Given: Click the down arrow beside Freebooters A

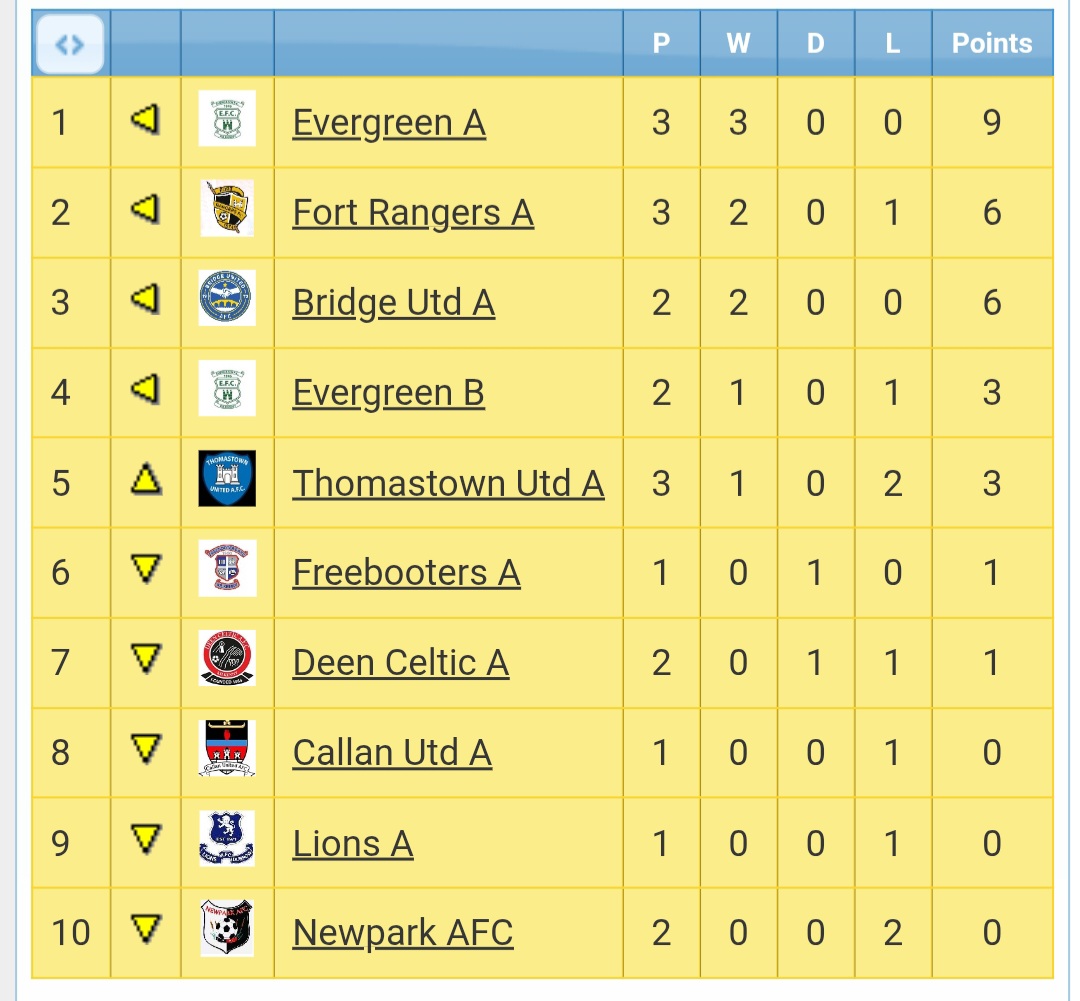Looking at the screenshot, I should click(146, 571).
